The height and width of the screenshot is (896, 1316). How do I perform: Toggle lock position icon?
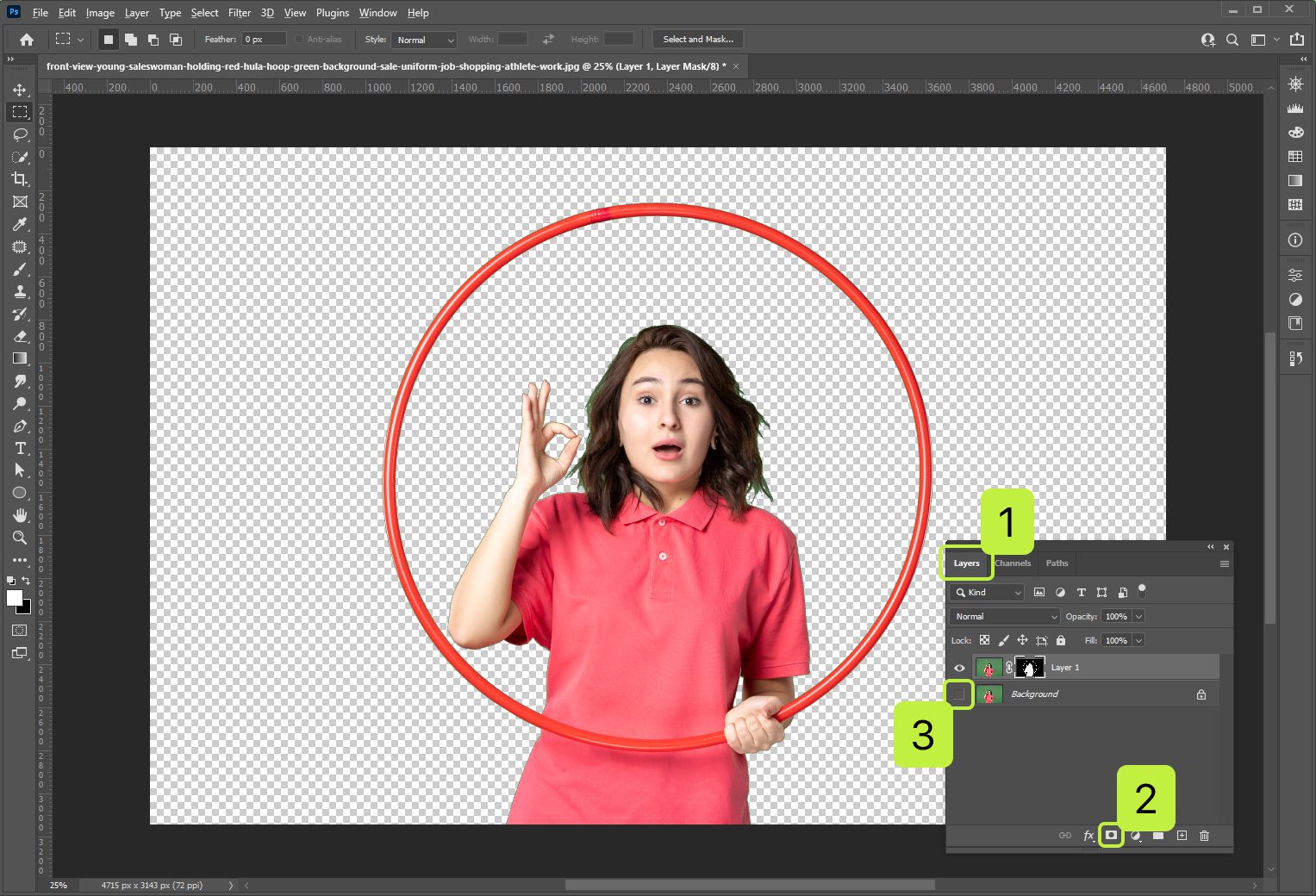point(1022,640)
